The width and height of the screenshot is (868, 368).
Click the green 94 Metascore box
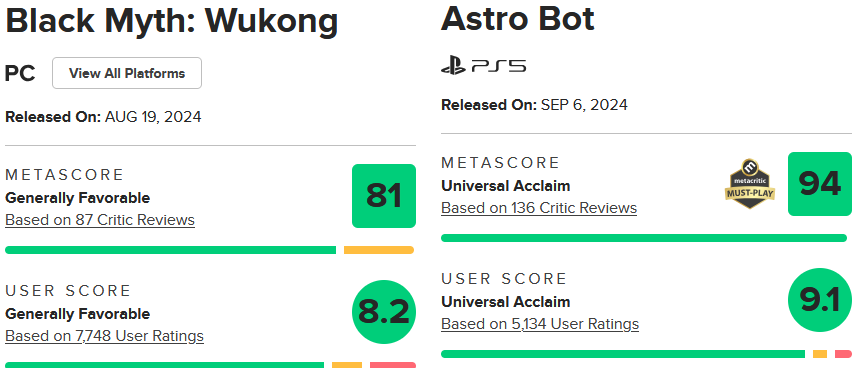820,184
